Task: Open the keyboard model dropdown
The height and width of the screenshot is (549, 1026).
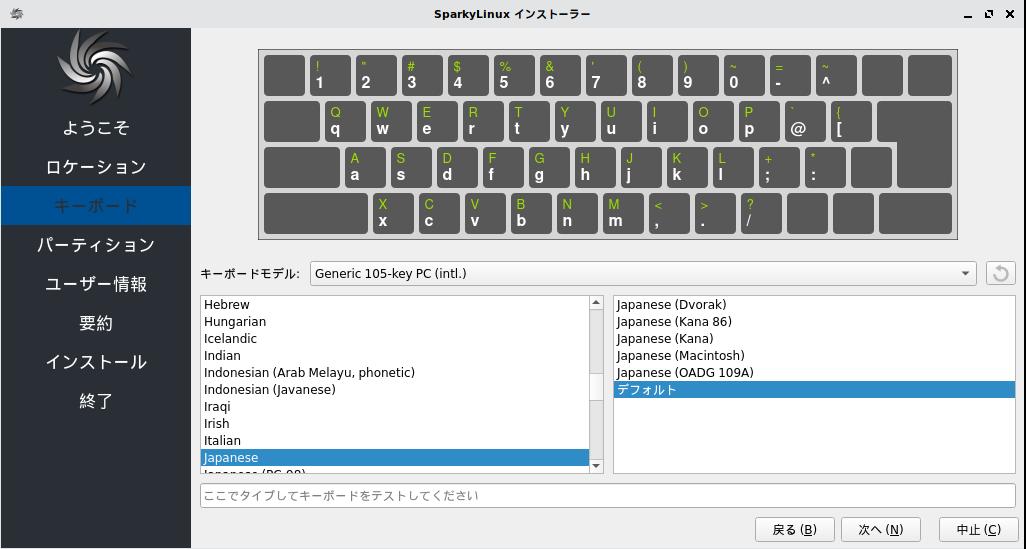Action: 643,274
